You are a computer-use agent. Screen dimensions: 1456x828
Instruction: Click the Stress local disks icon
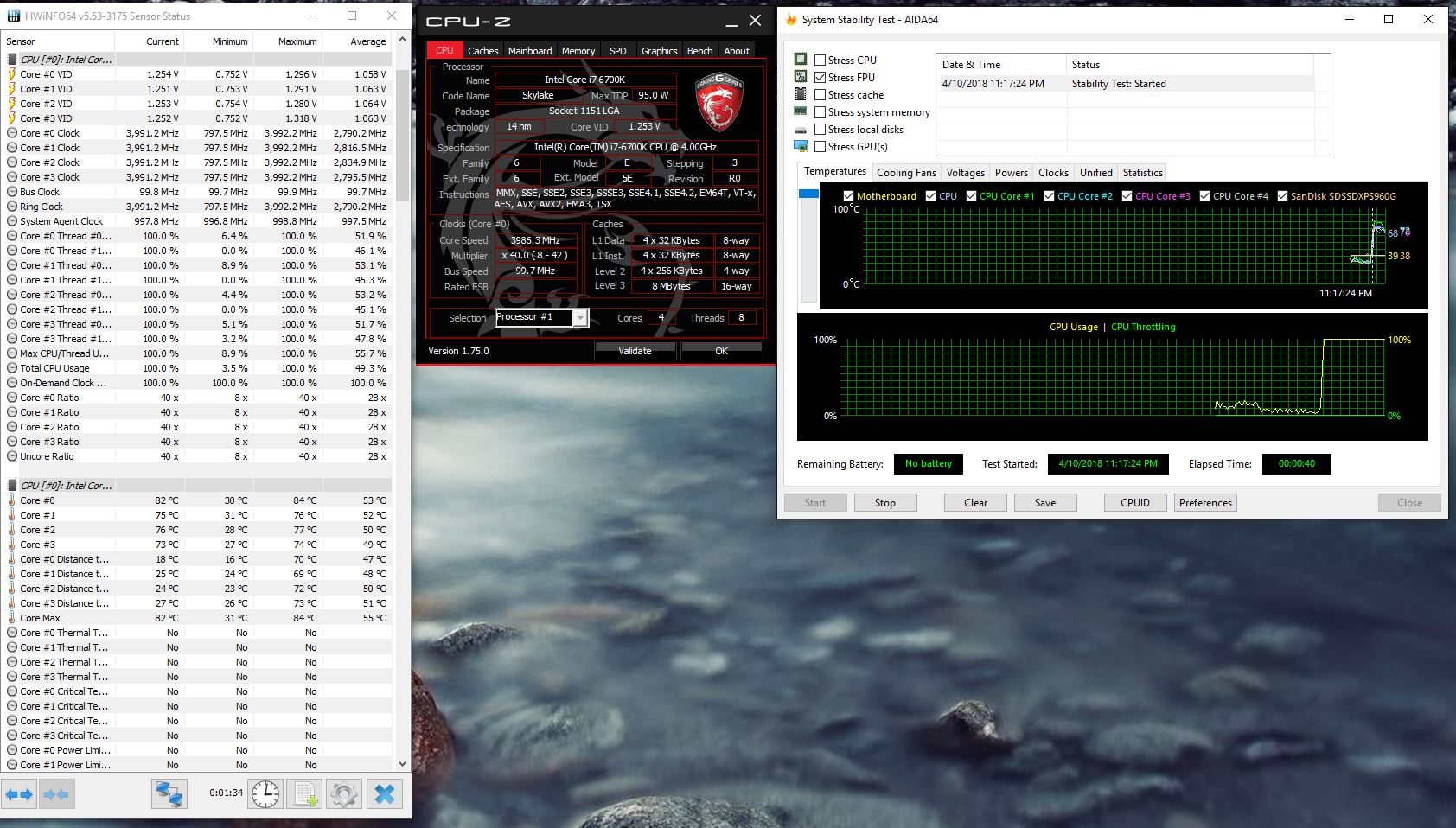coord(801,130)
